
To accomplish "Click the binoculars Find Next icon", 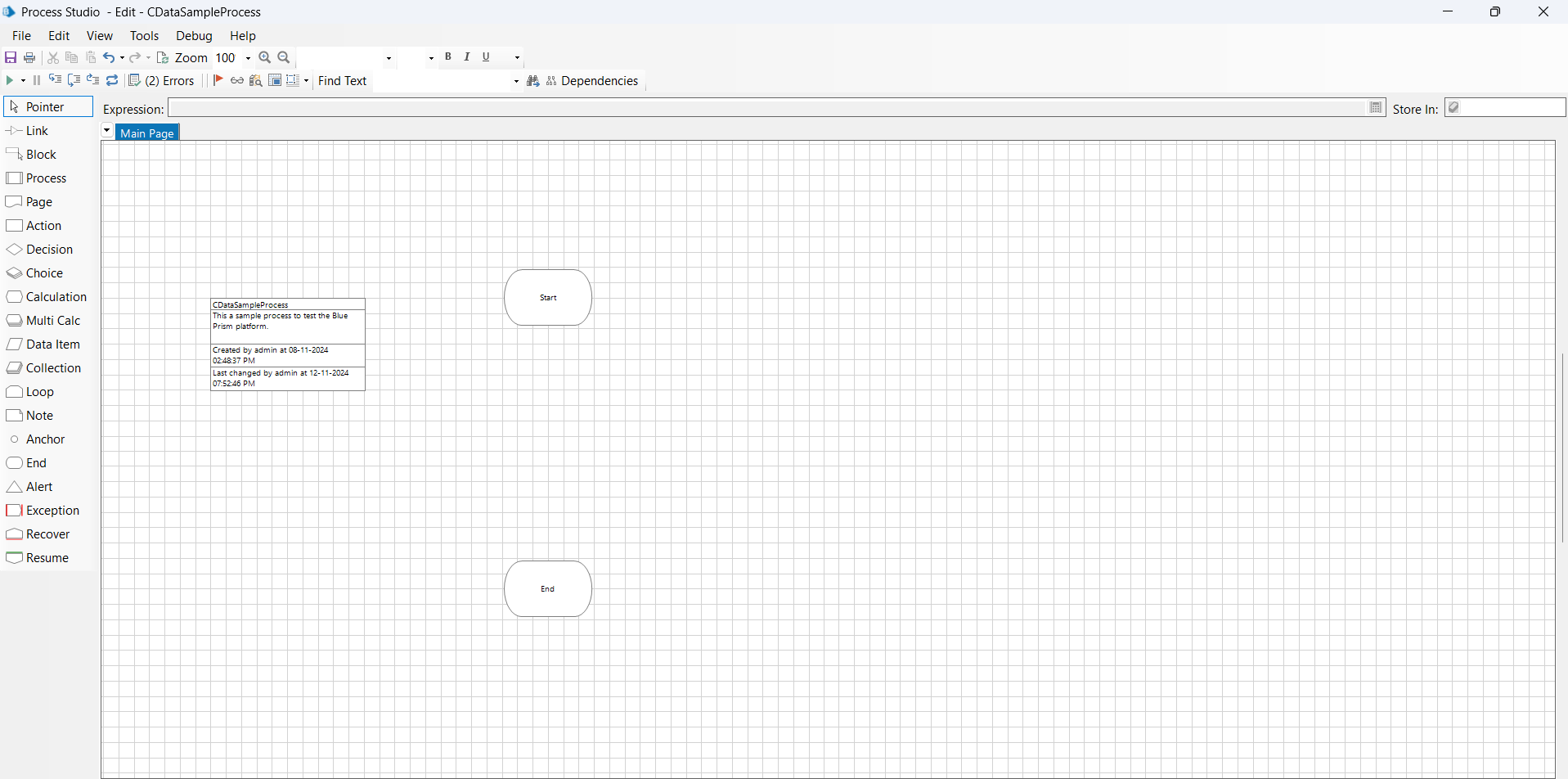I will coord(533,80).
